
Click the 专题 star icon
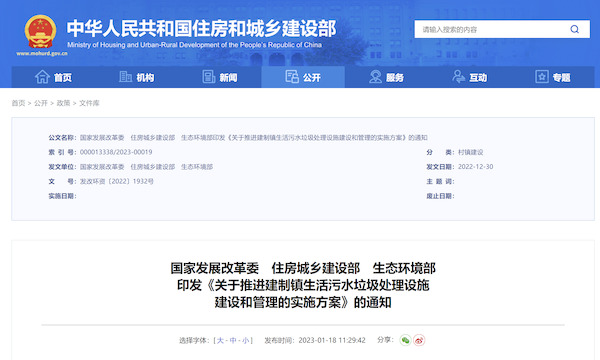pos(541,77)
